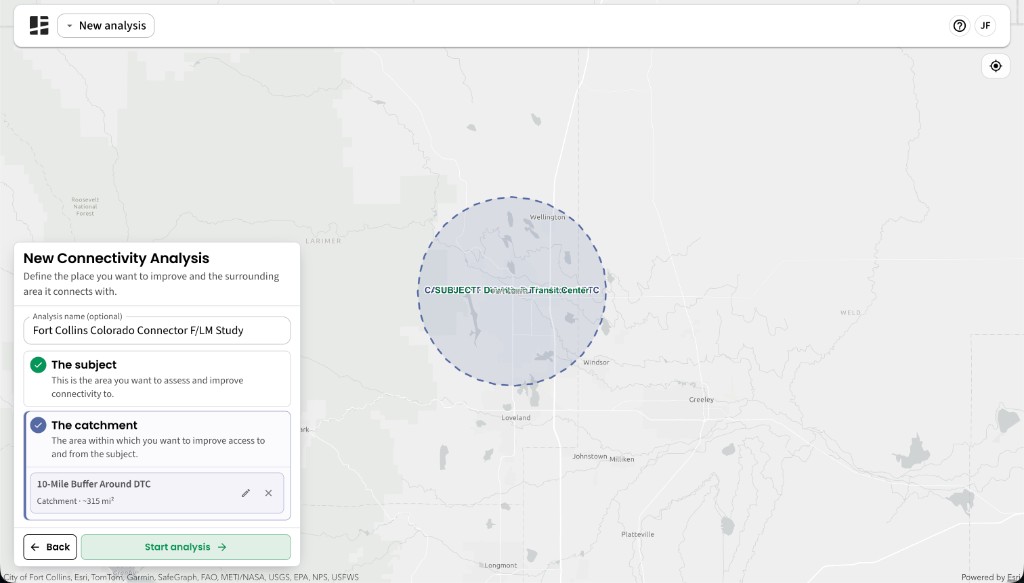This screenshot has height=583, width=1024.
Task: Click Greeley label on the map
Action: (701, 400)
